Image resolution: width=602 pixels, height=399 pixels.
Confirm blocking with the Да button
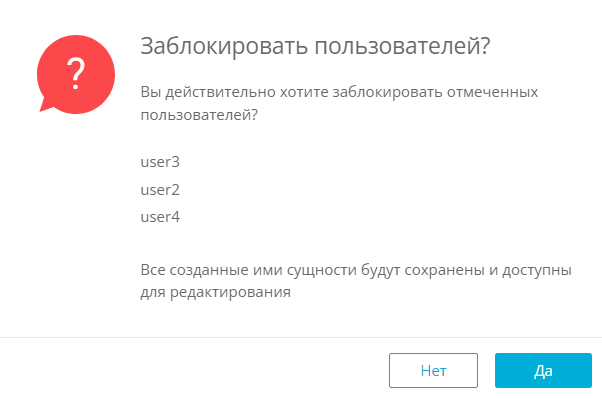click(x=543, y=371)
